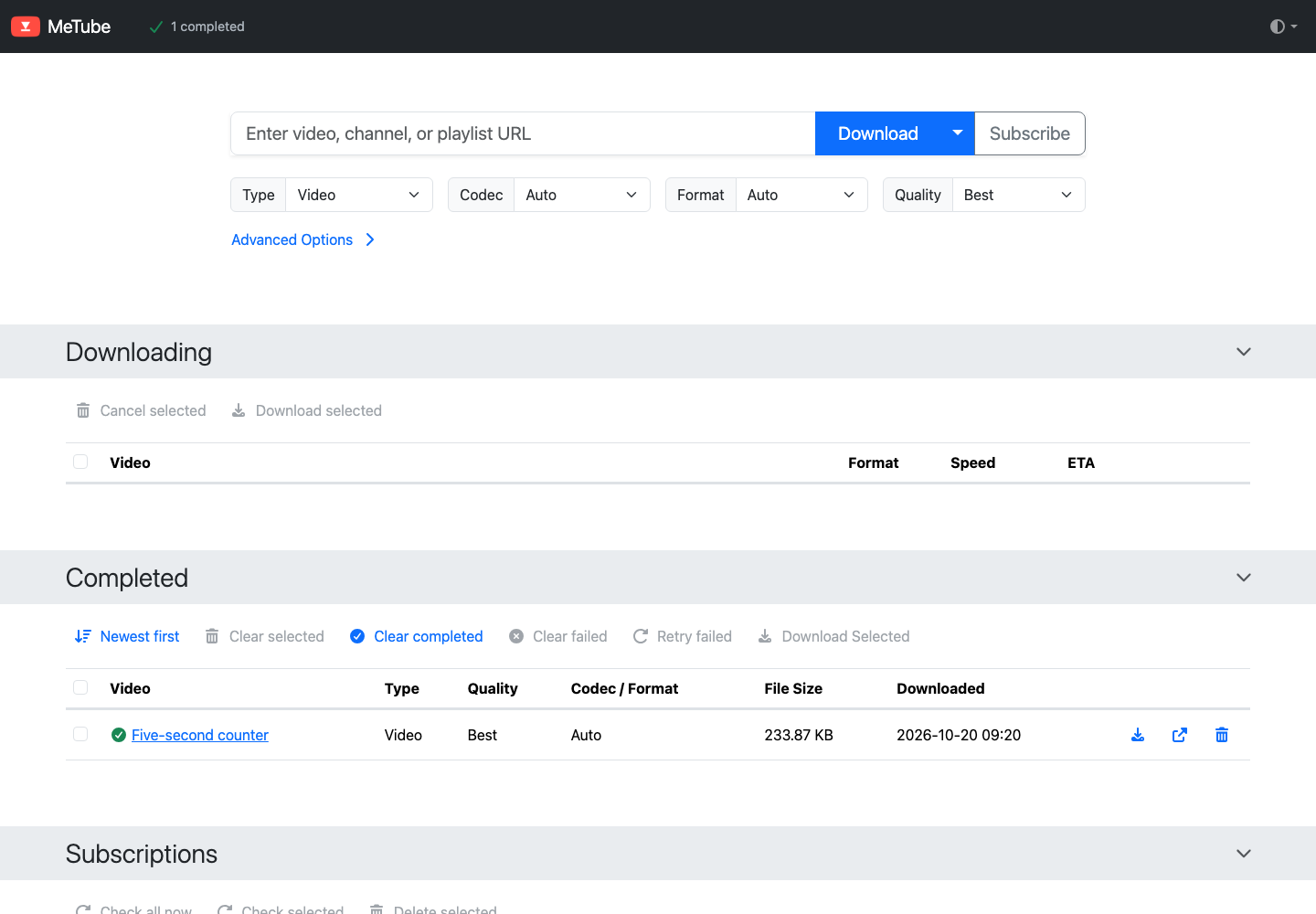Click Cancel selected in Downloading
The height and width of the screenshot is (914, 1316).
click(141, 410)
